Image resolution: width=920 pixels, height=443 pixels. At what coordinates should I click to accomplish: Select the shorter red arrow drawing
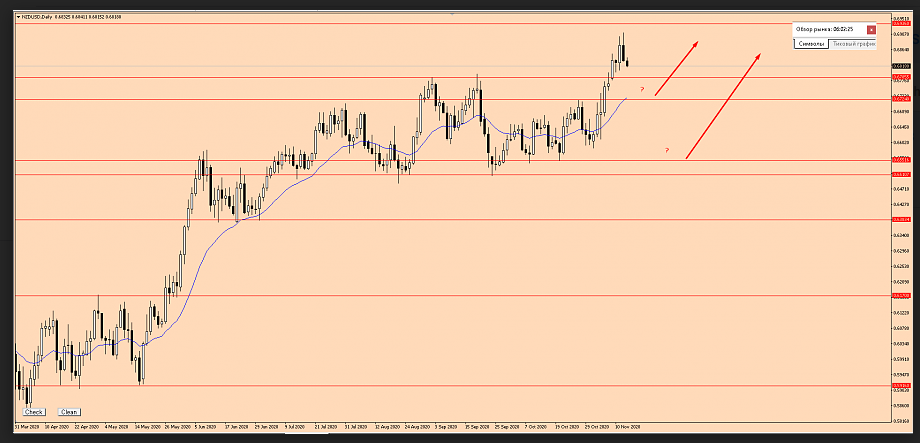(676, 69)
